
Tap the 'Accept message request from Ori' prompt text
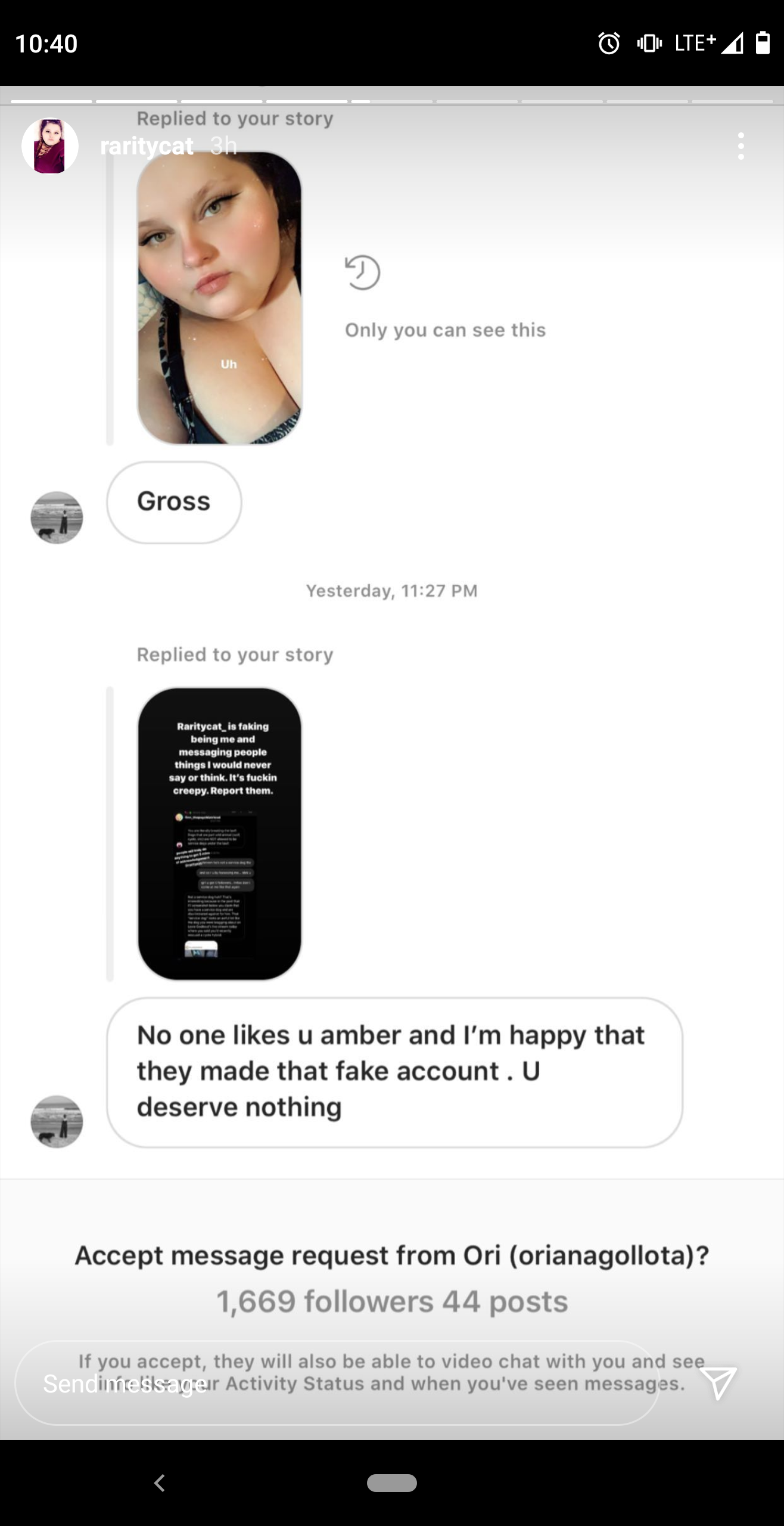pos(392,1255)
